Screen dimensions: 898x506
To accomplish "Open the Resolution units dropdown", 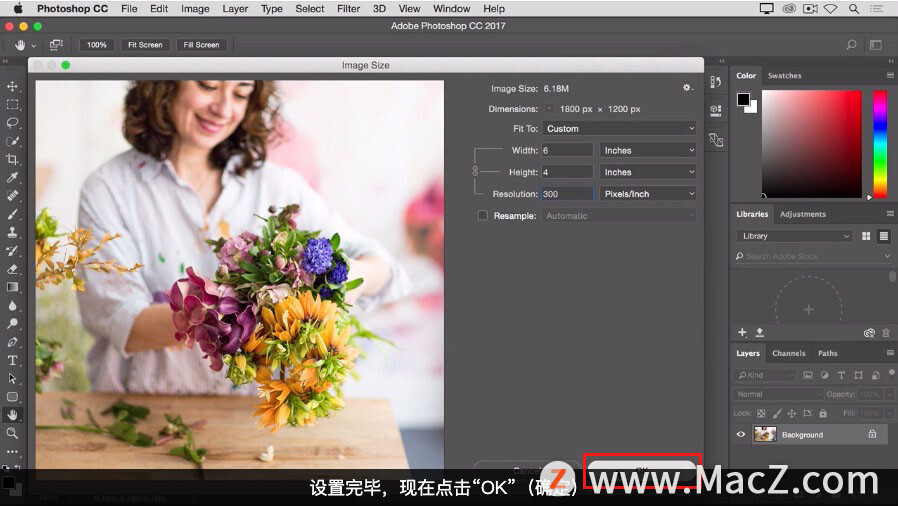I will [x=648, y=193].
